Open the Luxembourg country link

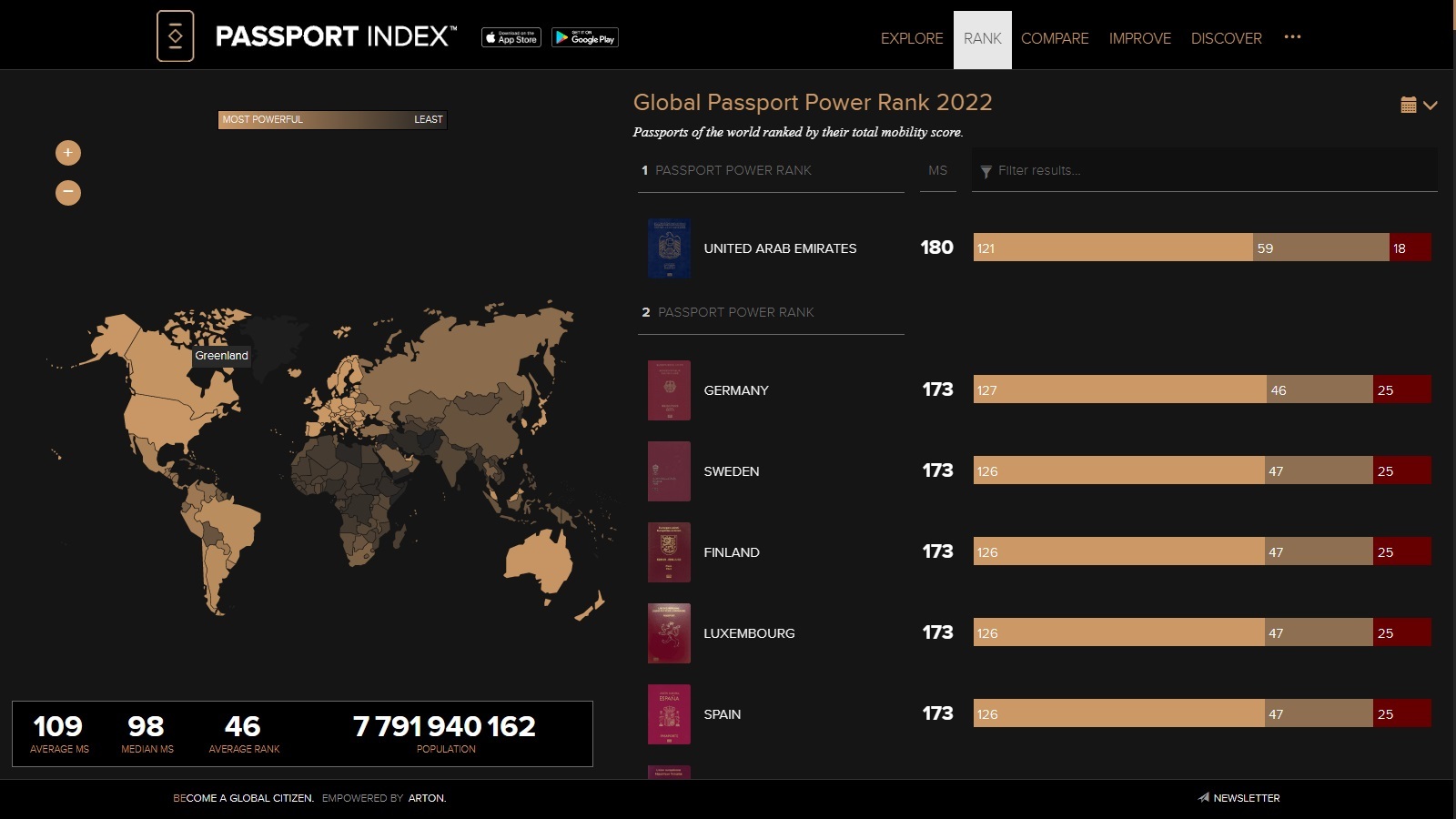pyautogui.click(x=749, y=633)
